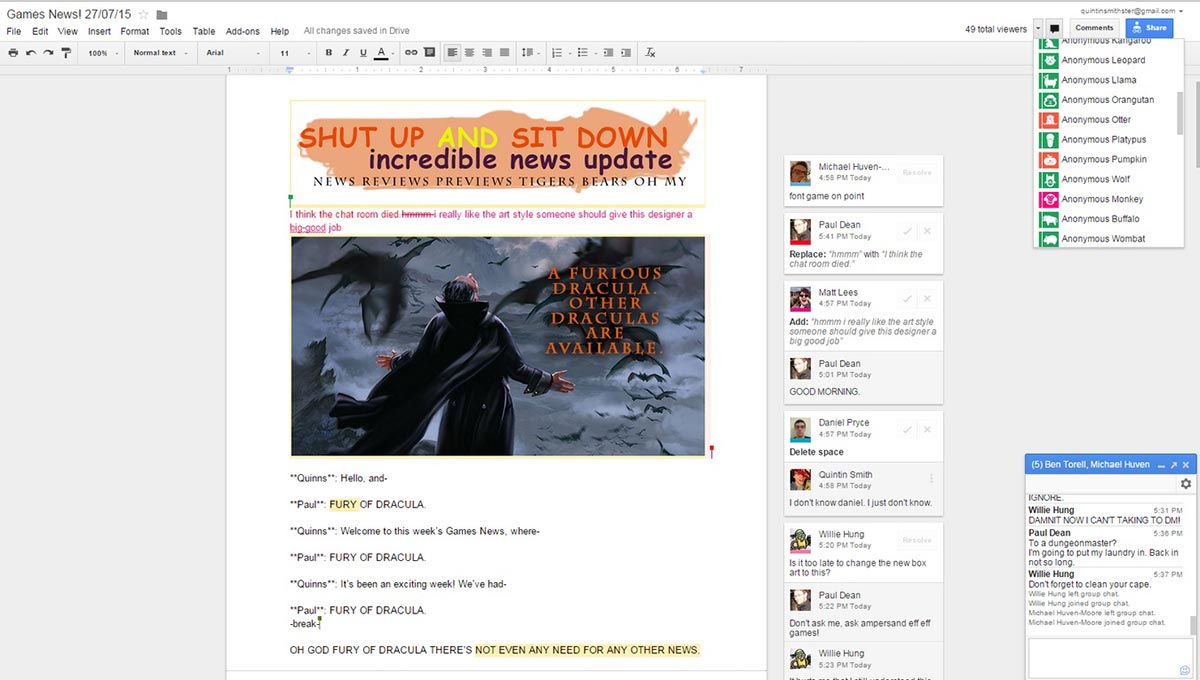
Task: Click the folder icon beside document title
Action: coord(162,15)
